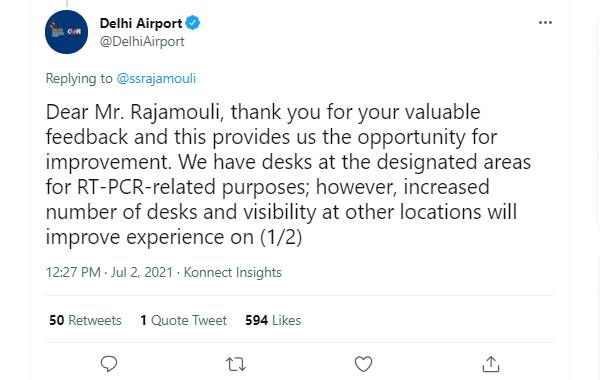The image size is (600, 380).
Task: Open the three-dot more options menu
Action: point(545,23)
